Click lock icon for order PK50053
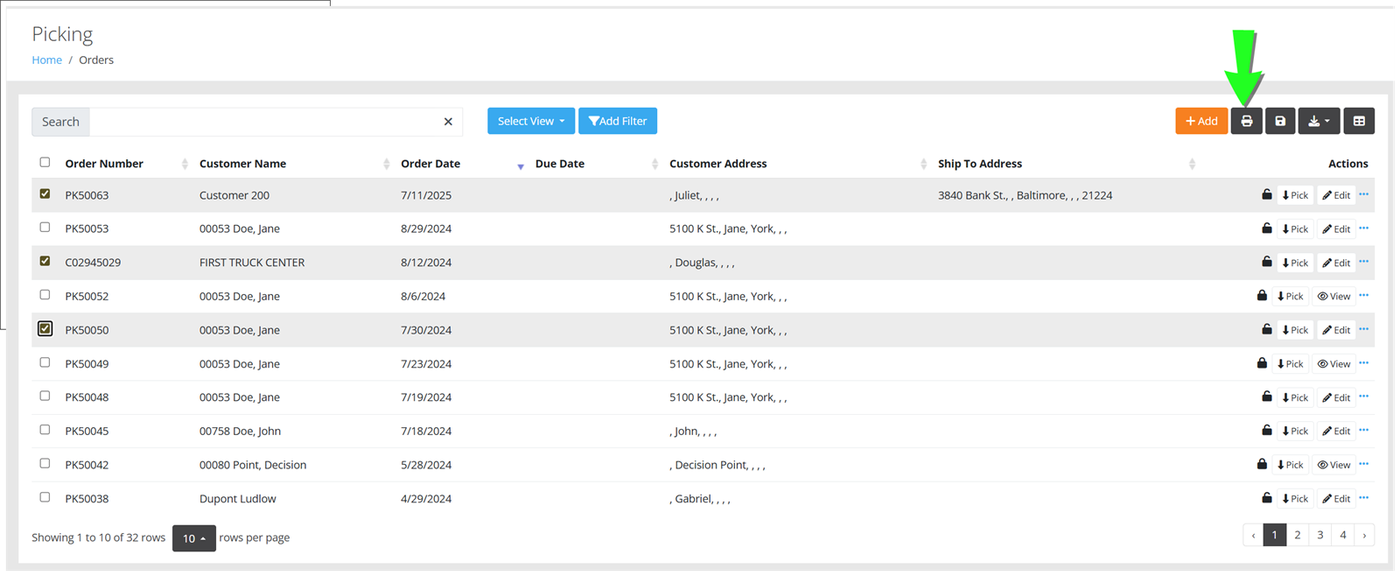1400x576 pixels. pos(1267,228)
